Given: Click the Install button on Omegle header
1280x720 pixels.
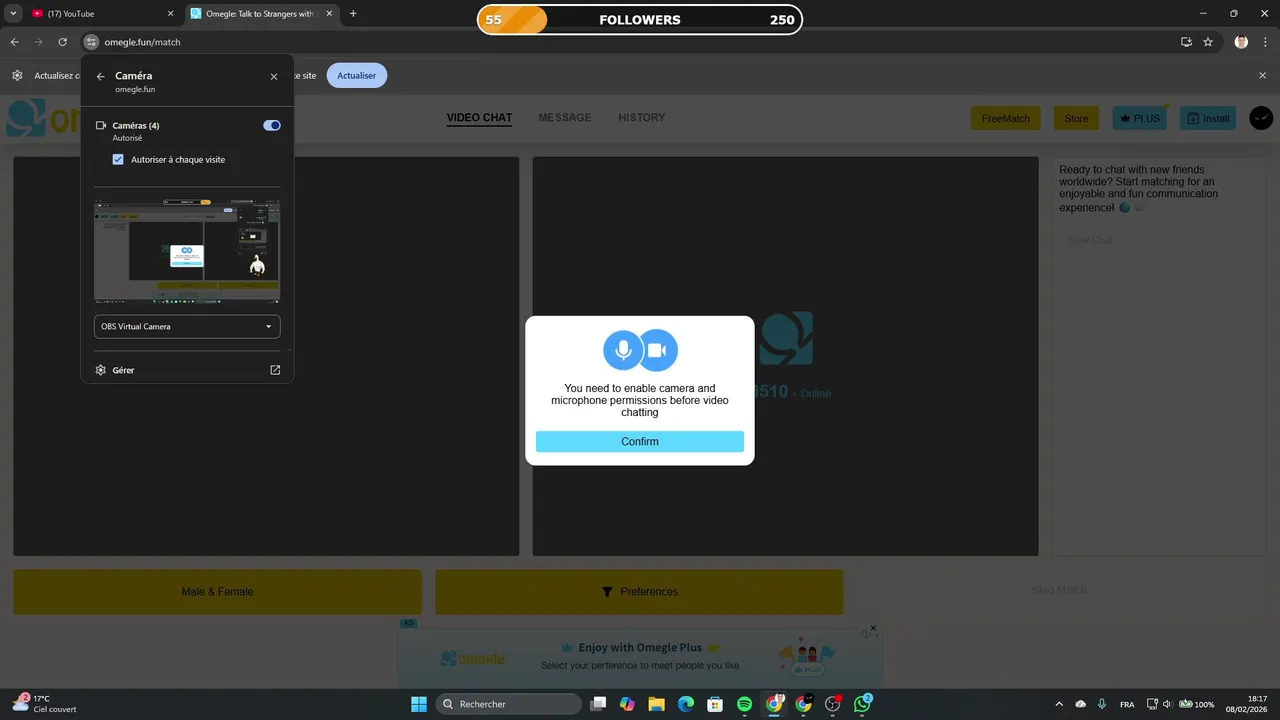Looking at the screenshot, I should (x=1208, y=118).
